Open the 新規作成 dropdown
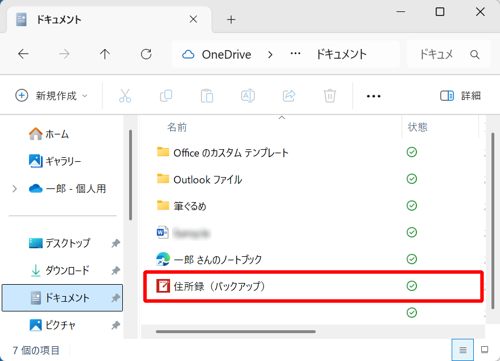Screen dimensions: 500x361 pos(51,96)
